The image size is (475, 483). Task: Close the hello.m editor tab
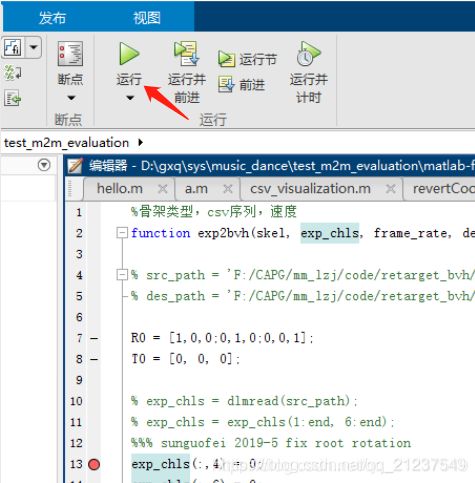coord(163,189)
